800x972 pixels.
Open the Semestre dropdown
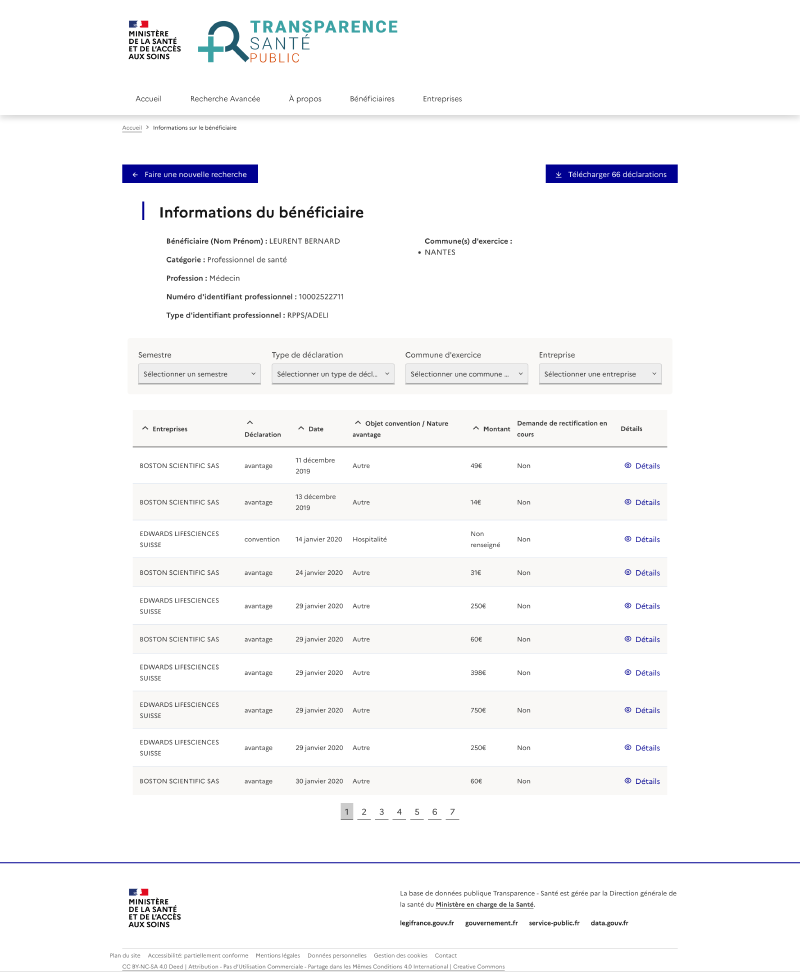(198, 373)
